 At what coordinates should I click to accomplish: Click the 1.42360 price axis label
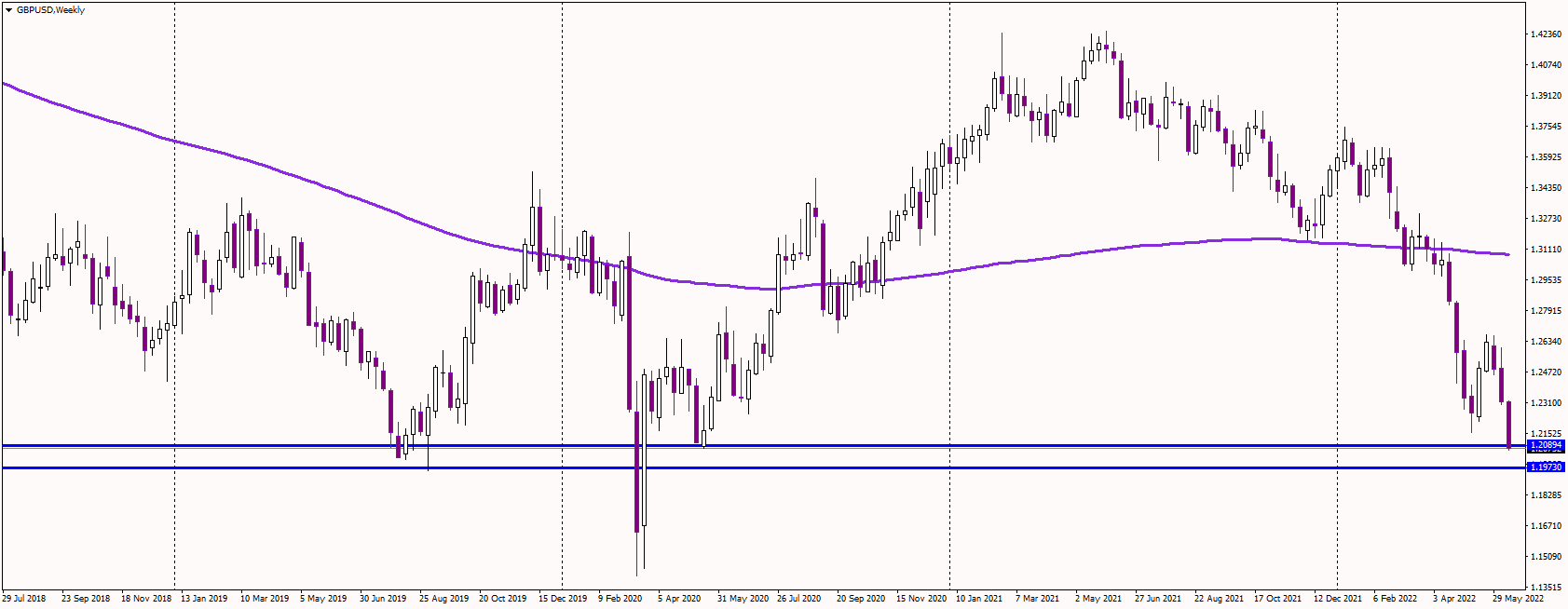(1547, 34)
